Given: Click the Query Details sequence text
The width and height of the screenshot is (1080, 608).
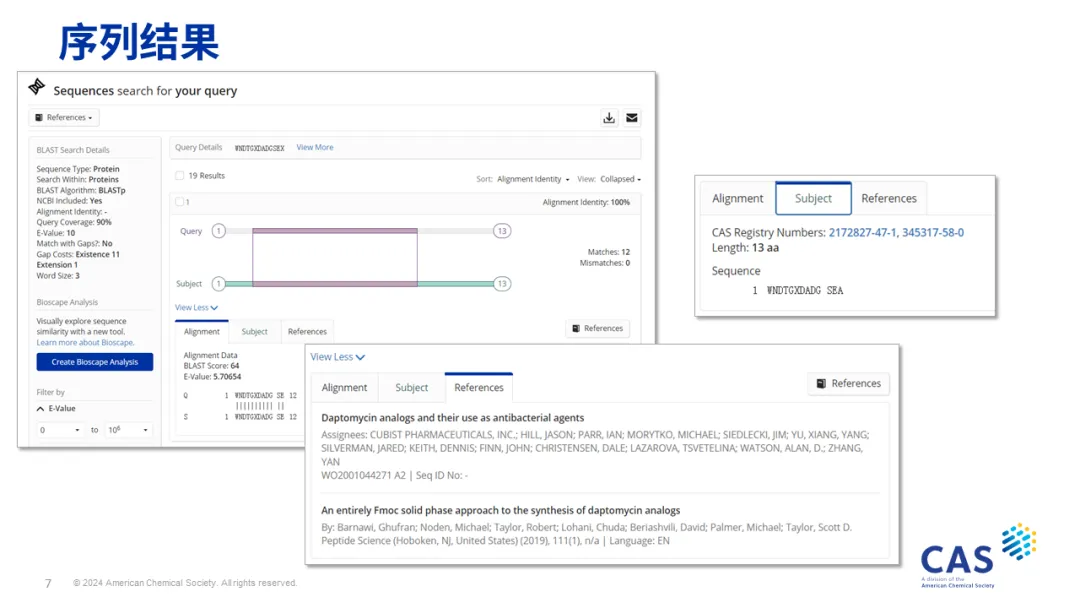Looking at the screenshot, I should (260, 148).
